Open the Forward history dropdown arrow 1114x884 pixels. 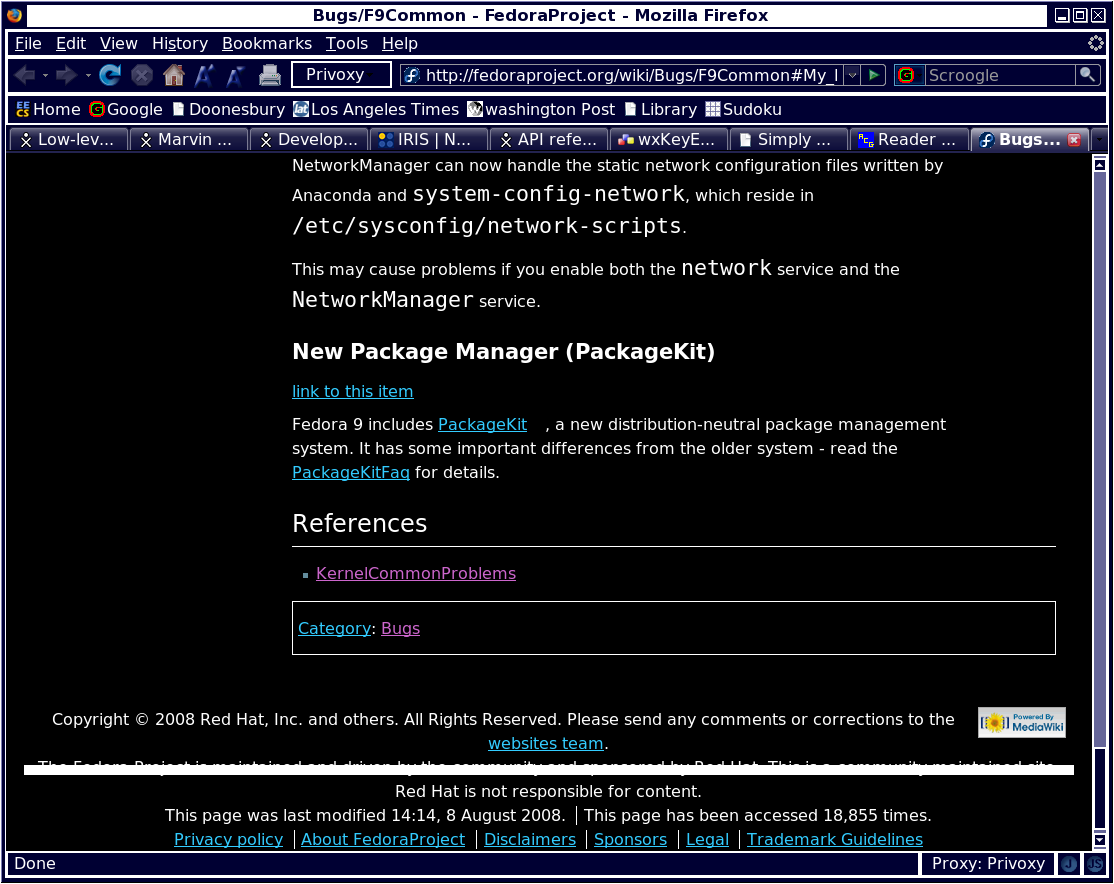pos(87,75)
